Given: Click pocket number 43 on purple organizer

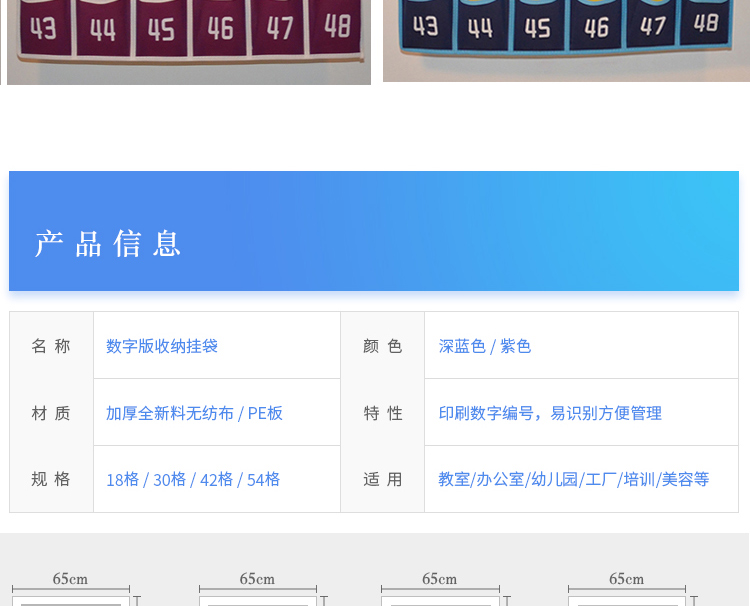Looking at the screenshot, I should (x=43, y=31).
